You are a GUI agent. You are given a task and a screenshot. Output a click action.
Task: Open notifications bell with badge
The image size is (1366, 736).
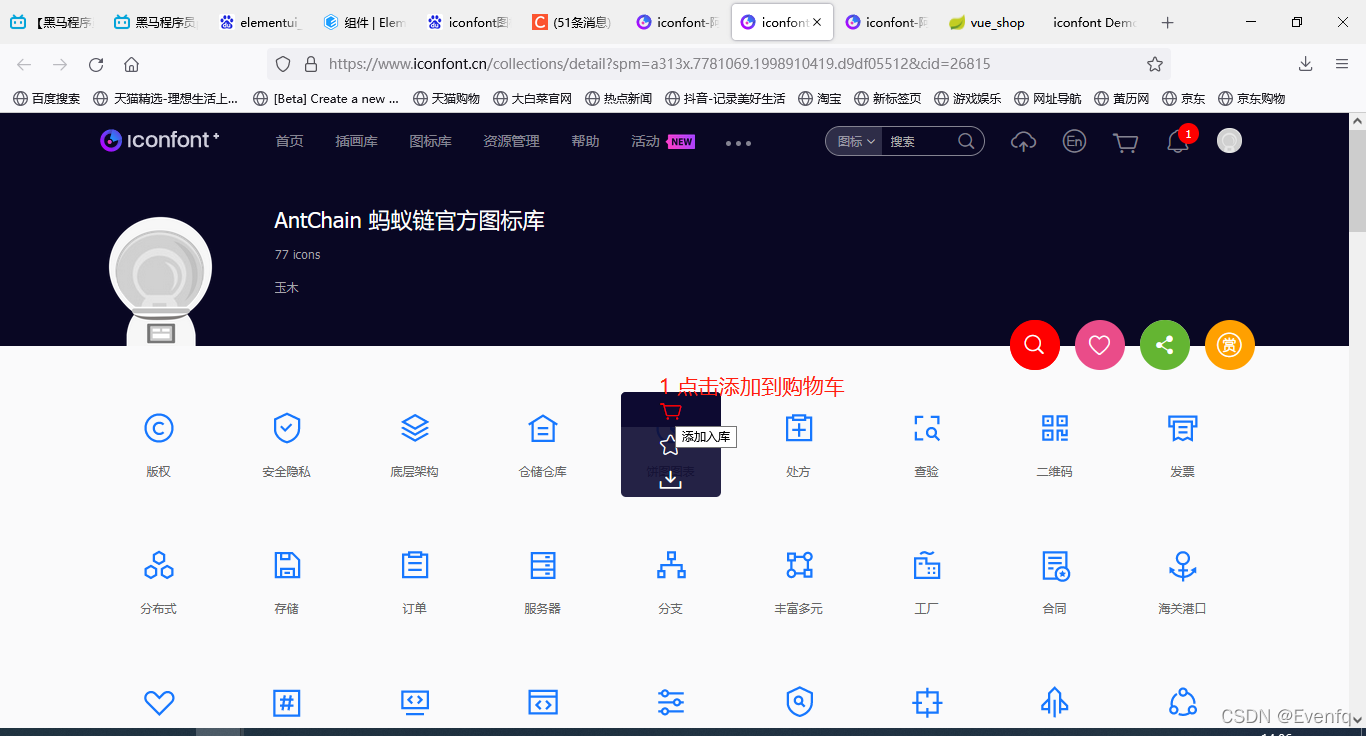(x=1179, y=141)
